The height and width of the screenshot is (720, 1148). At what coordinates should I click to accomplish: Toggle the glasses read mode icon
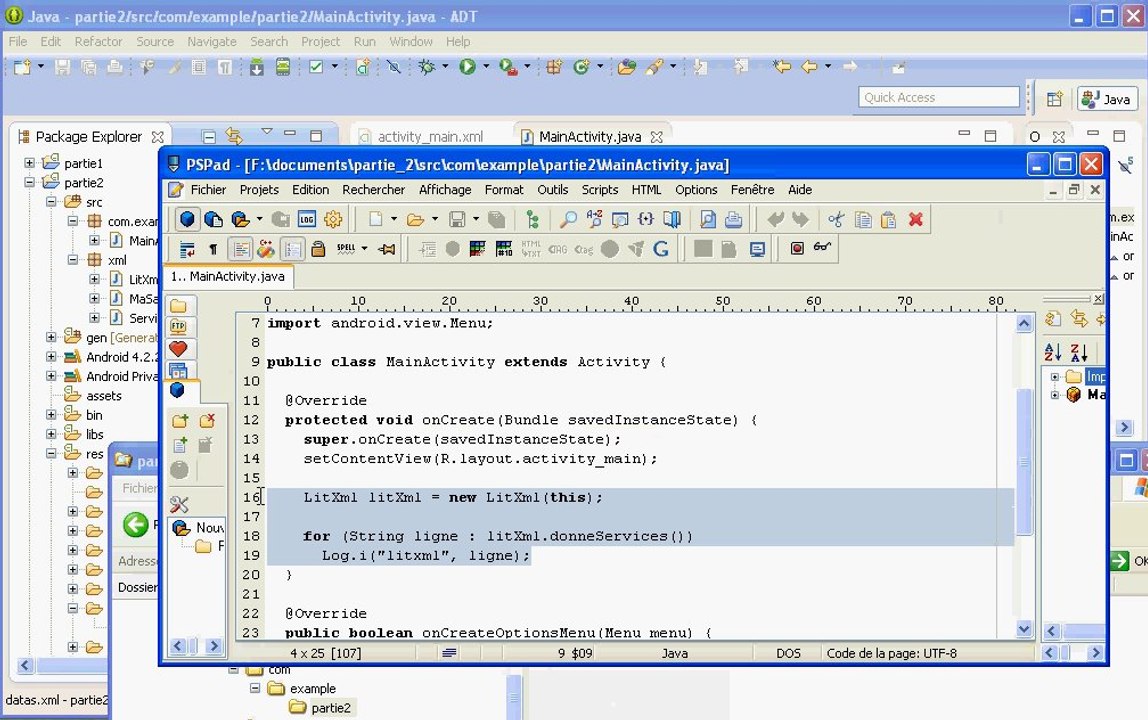(822, 248)
